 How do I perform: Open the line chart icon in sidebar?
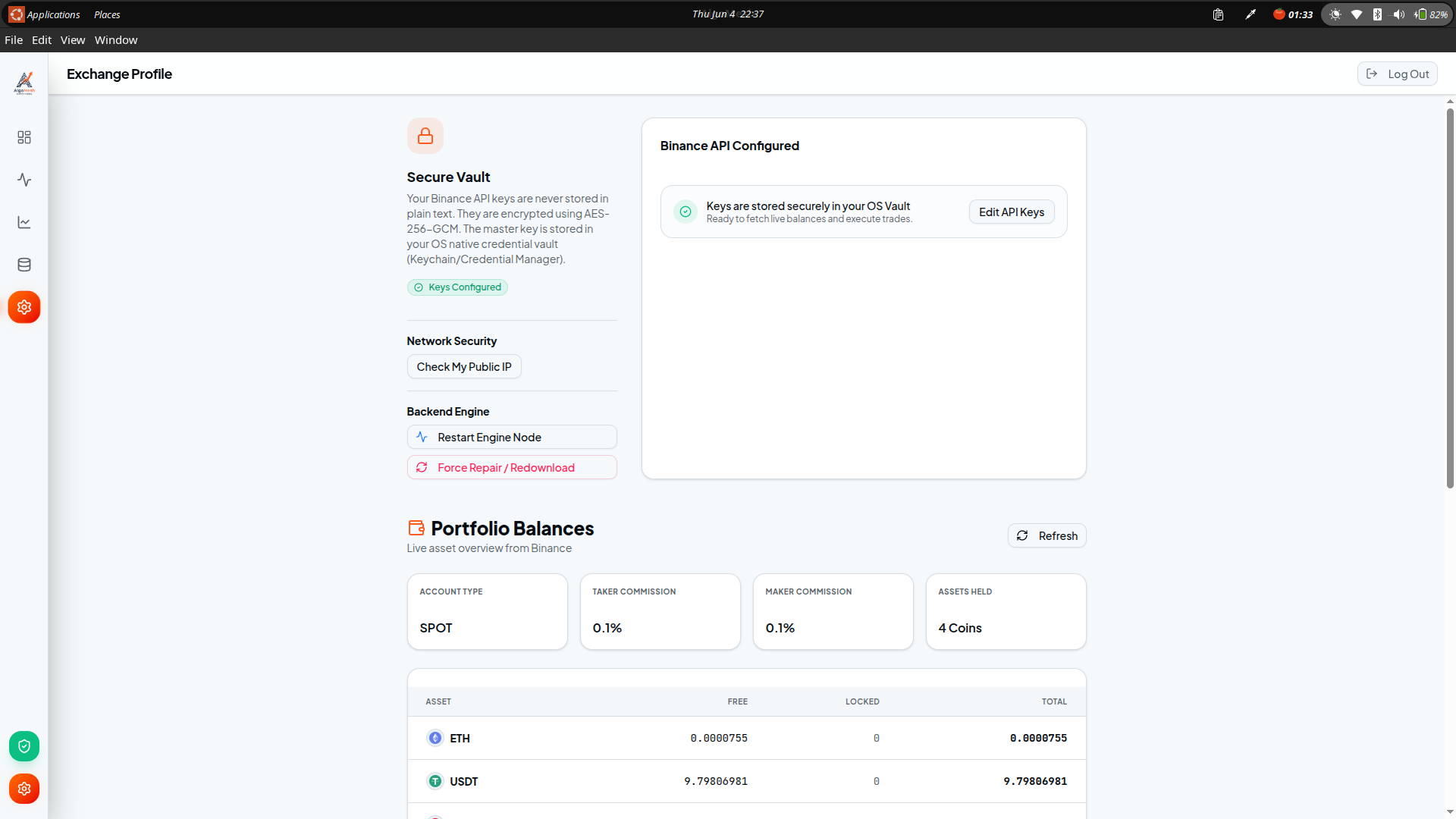pos(24,222)
